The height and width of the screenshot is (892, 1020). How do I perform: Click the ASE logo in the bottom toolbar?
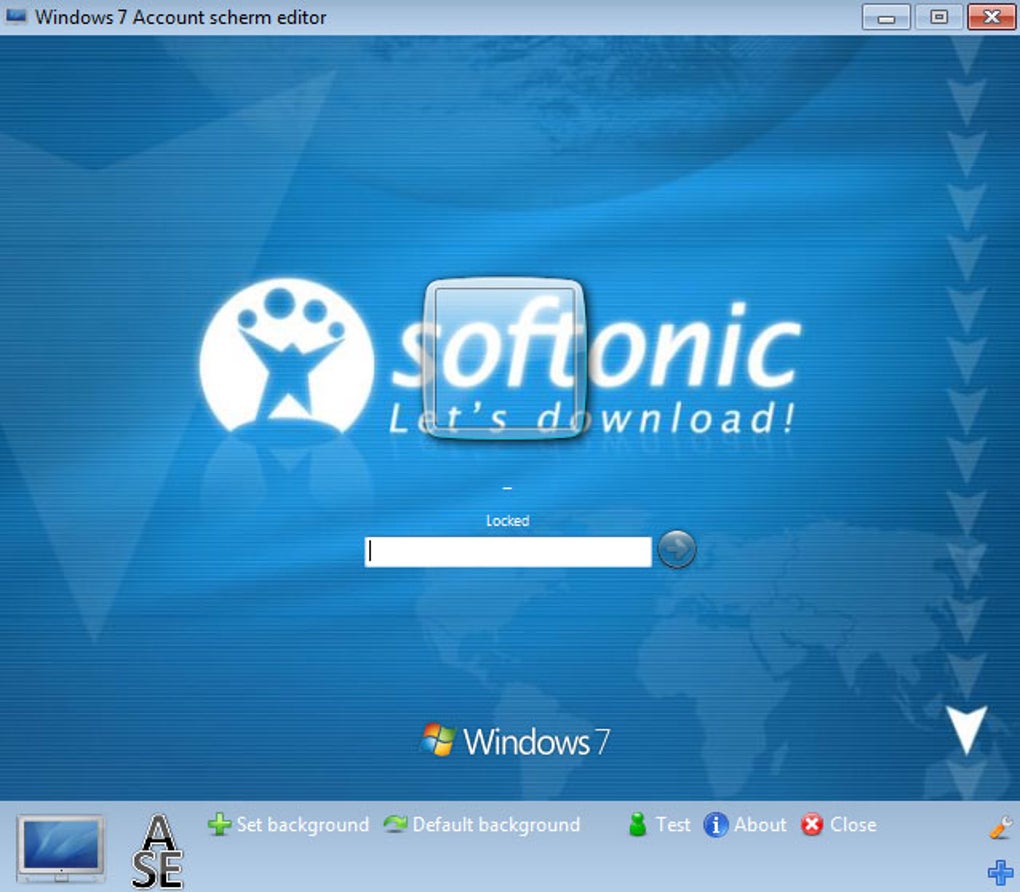coord(160,852)
